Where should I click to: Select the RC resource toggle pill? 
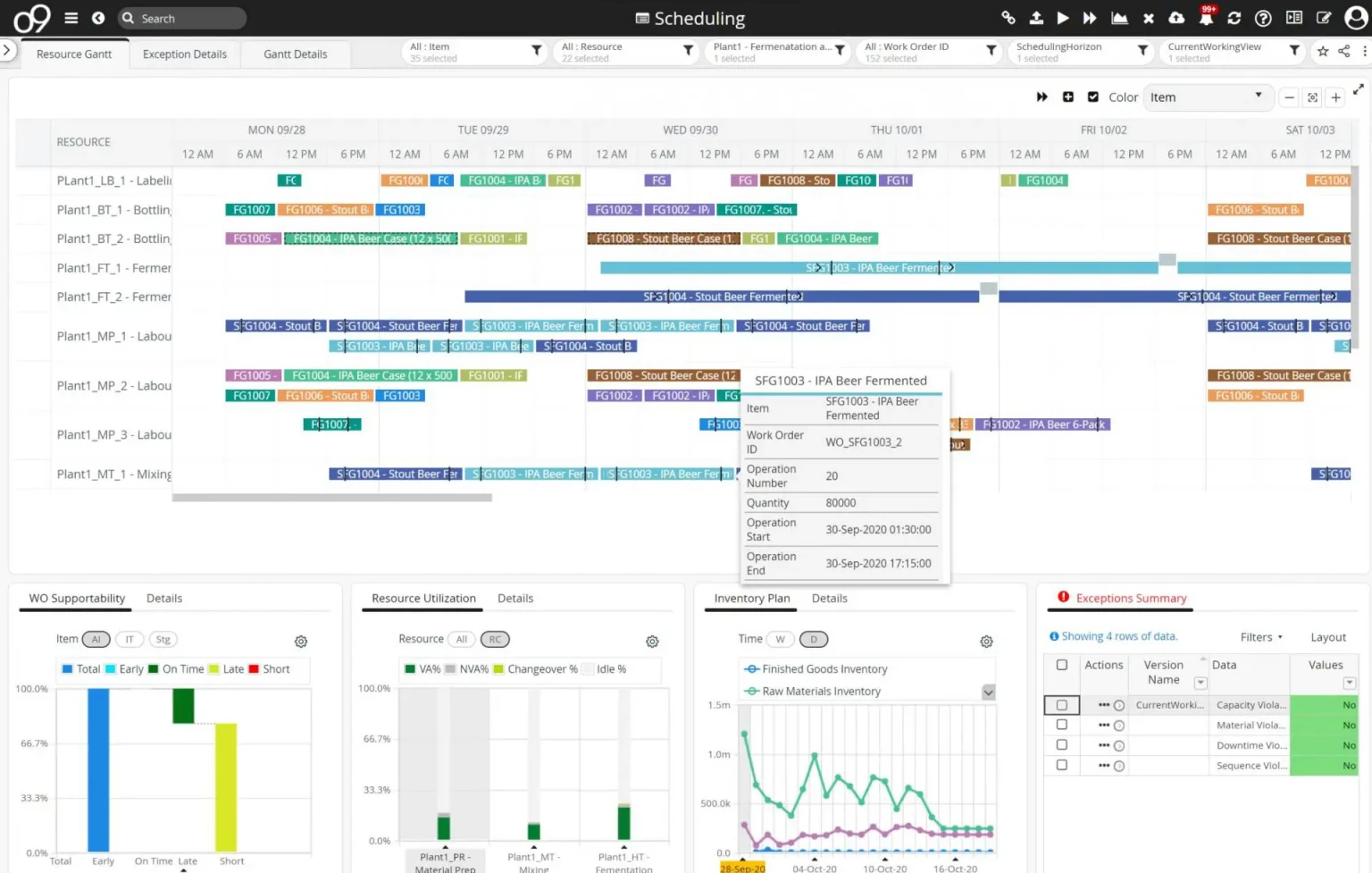click(x=495, y=639)
